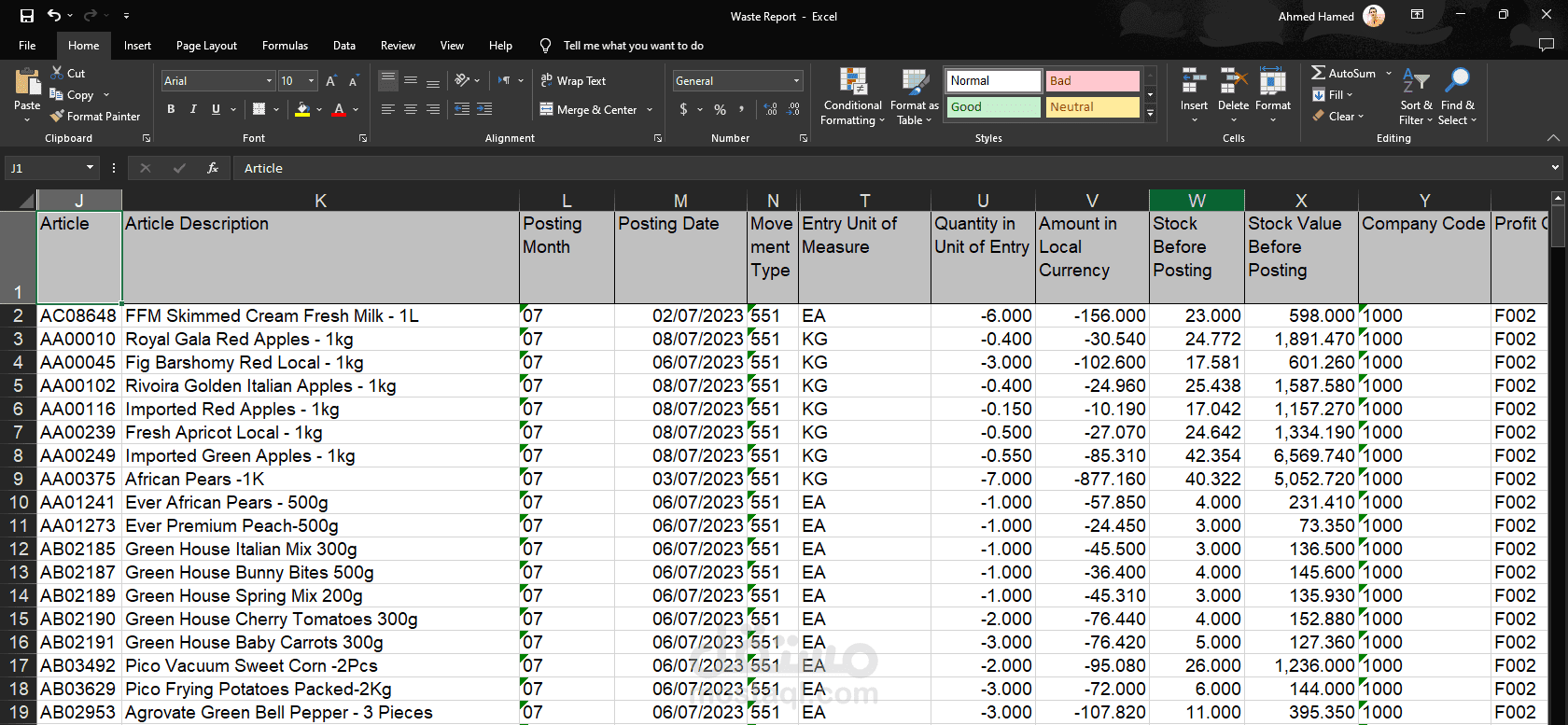Toggle Underline formatting
This screenshot has height=725, width=1568.
tap(216, 109)
